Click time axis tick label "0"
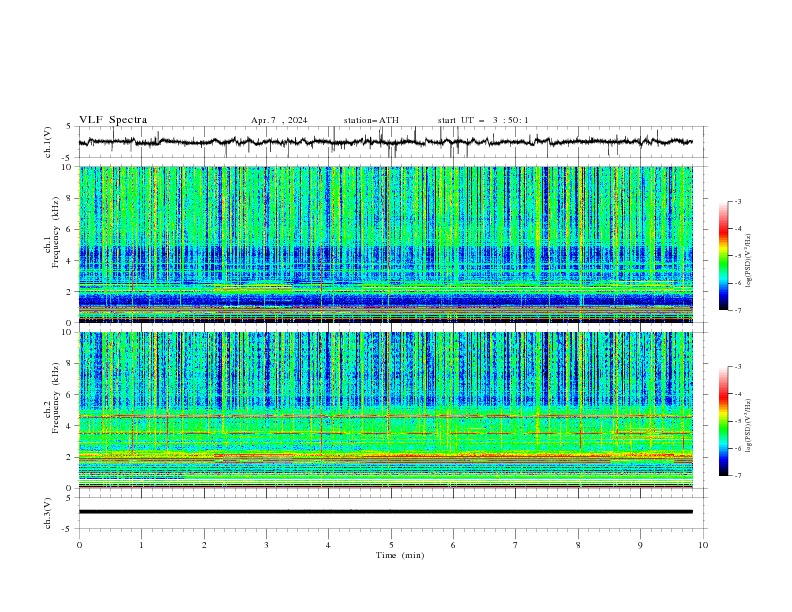This screenshot has height=612, width=792. (79, 545)
